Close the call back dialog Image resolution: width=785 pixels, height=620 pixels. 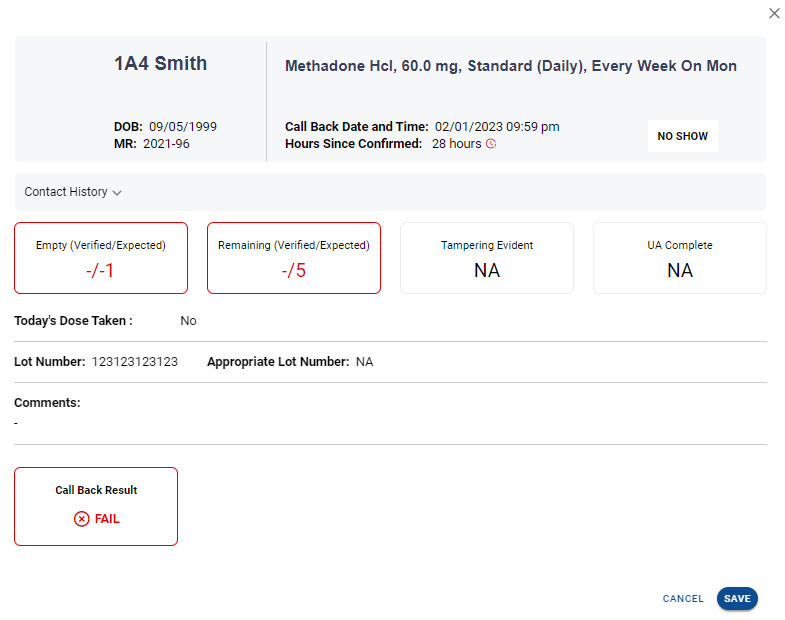point(774,13)
